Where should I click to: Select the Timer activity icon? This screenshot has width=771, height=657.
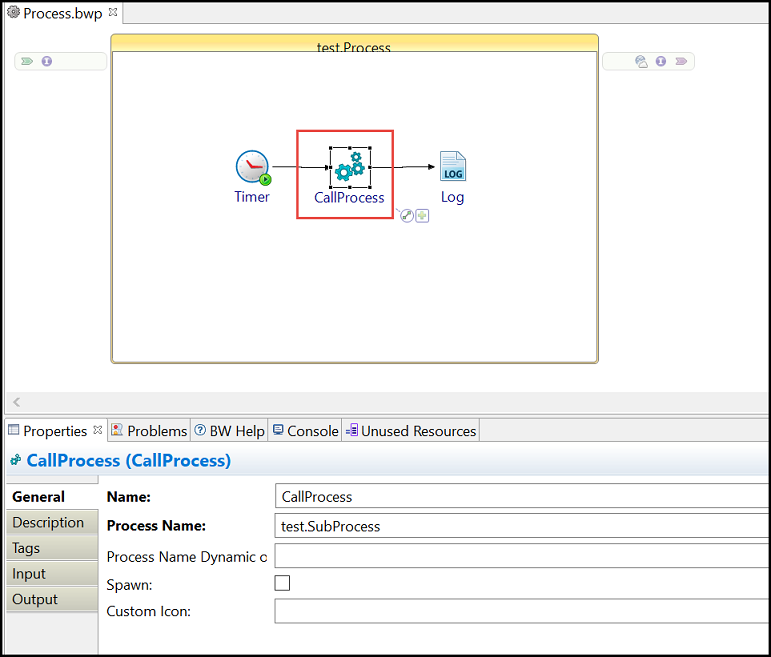[x=253, y=168]
